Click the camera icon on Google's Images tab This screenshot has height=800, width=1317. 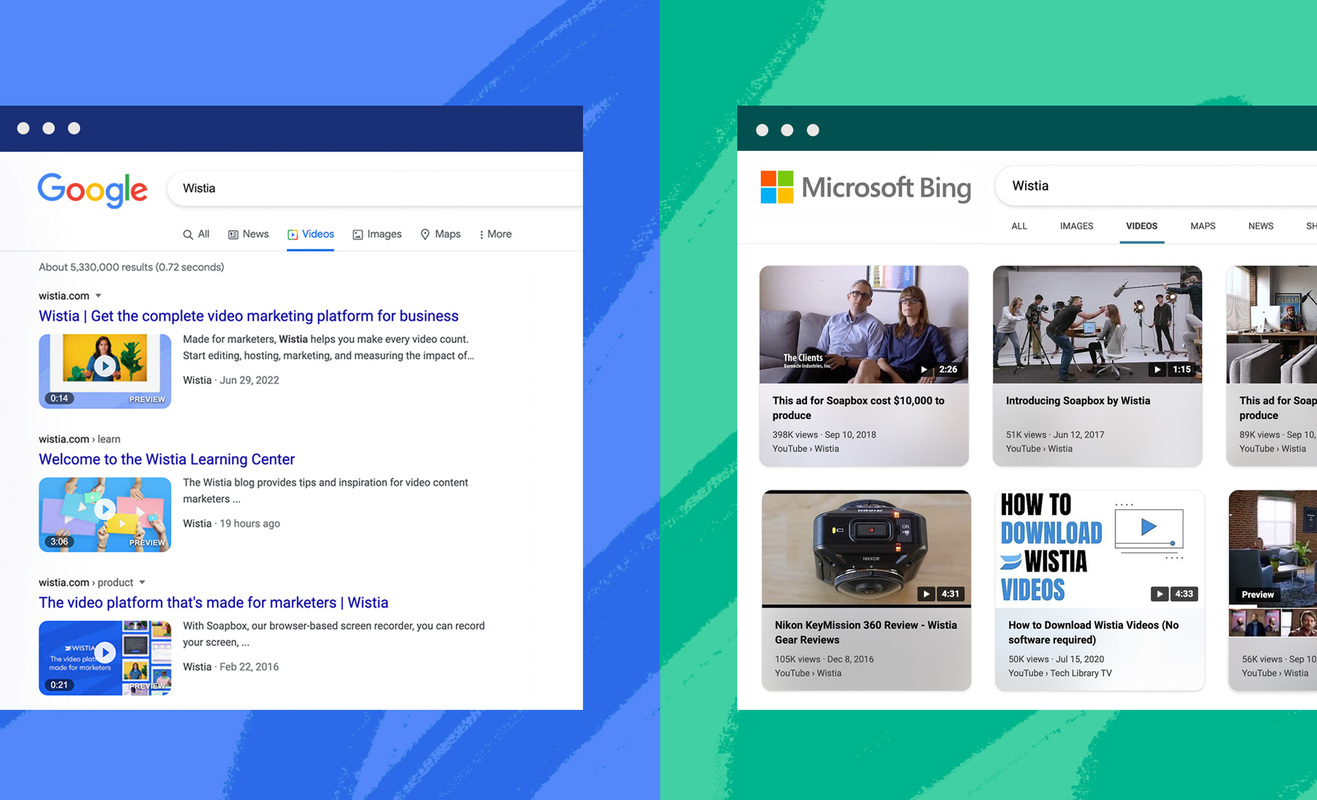357,234
